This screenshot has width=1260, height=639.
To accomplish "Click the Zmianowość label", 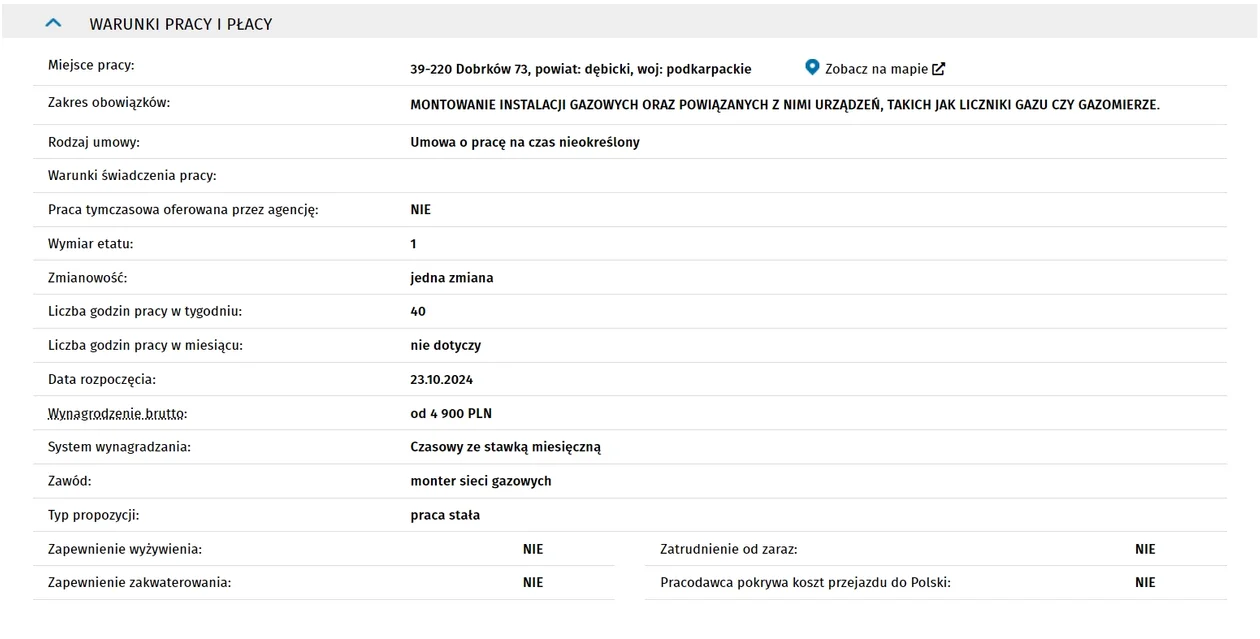I will [88, 278].
